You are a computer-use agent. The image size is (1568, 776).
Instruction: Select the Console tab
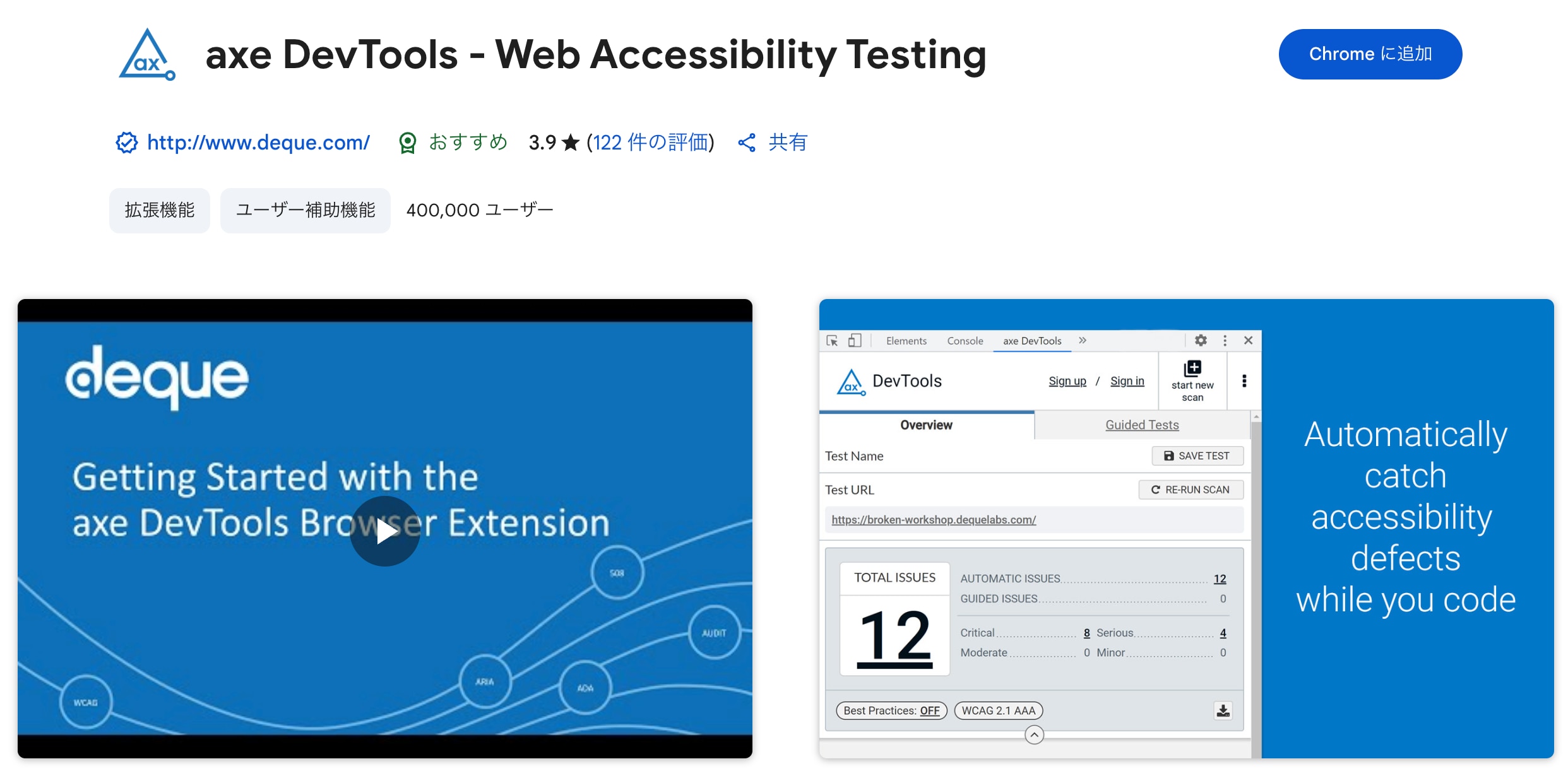(965, 341)
